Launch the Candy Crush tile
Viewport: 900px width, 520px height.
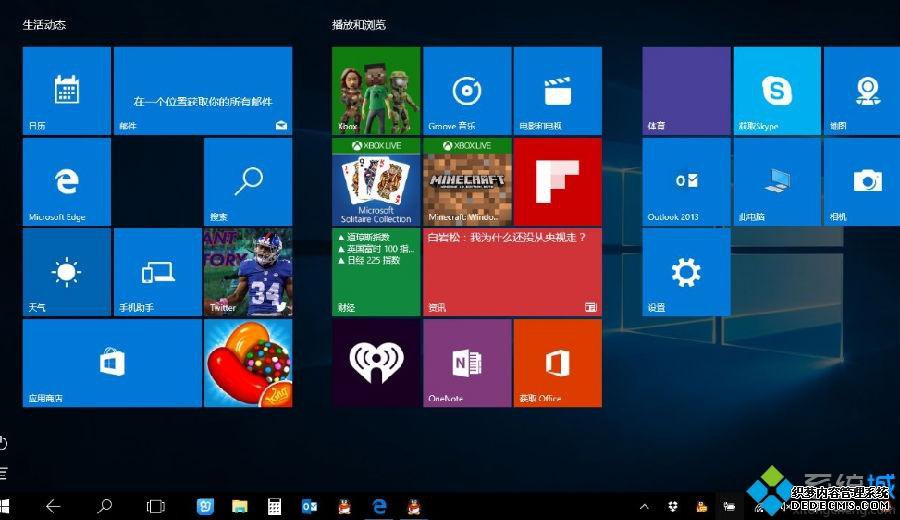pos(248,363)
